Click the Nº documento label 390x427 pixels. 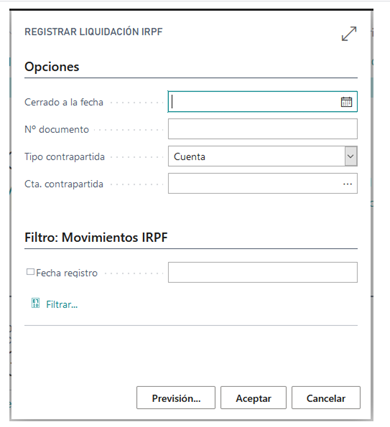pos(57,129)
